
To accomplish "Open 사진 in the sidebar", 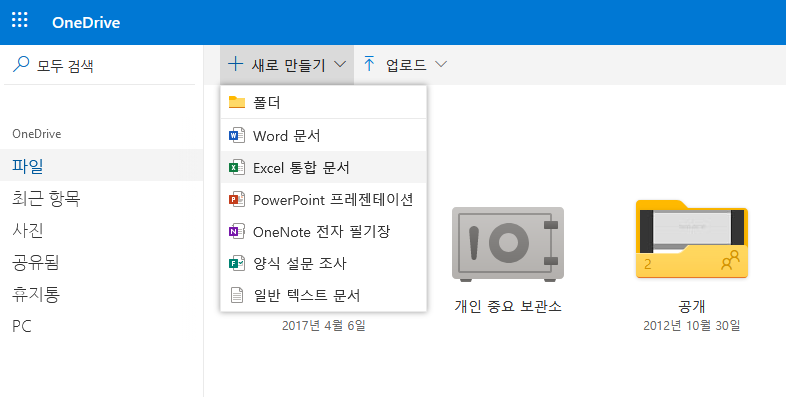I will point(101,230).
